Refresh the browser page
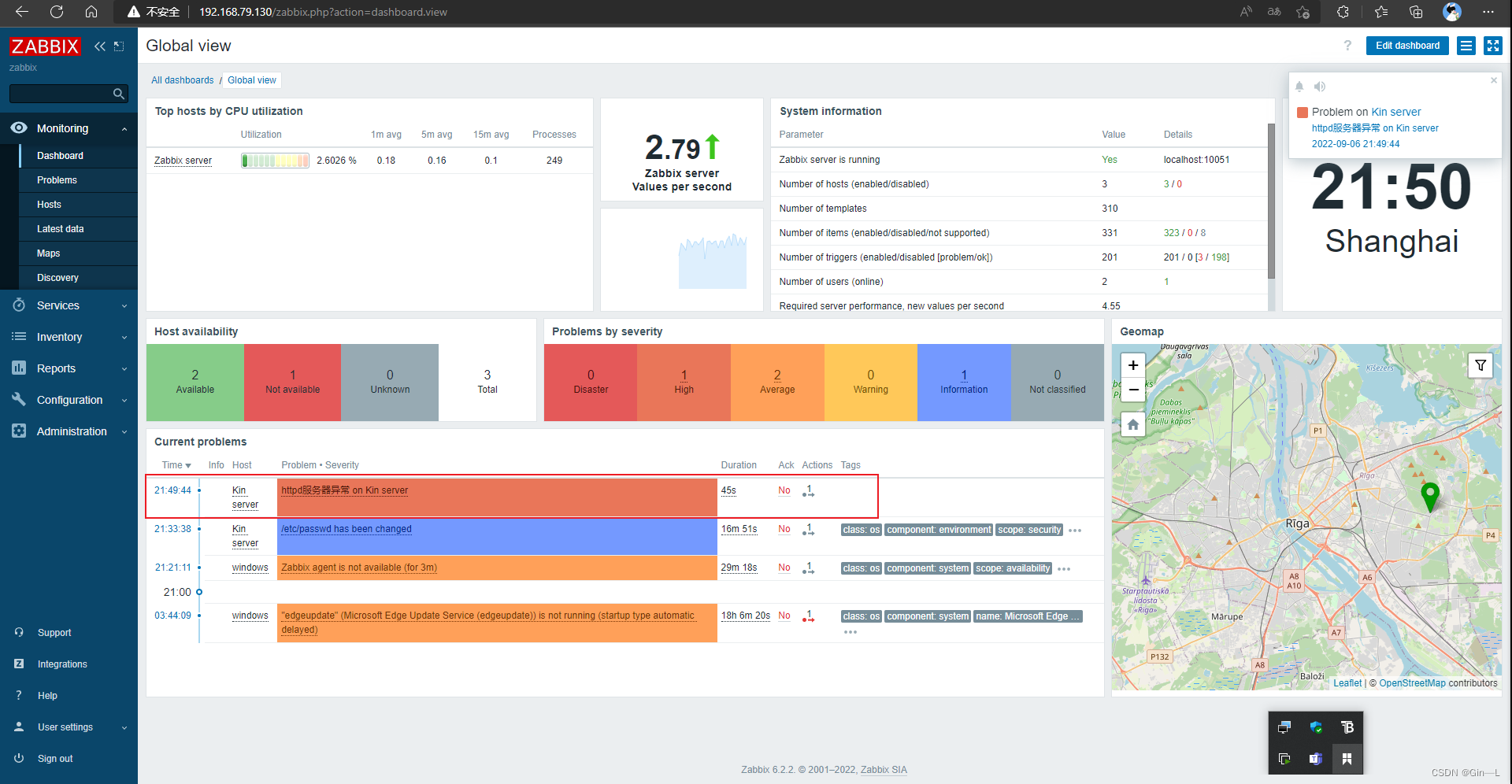The height and width of the screenshot is (784, 1512). tap(57, 12)
